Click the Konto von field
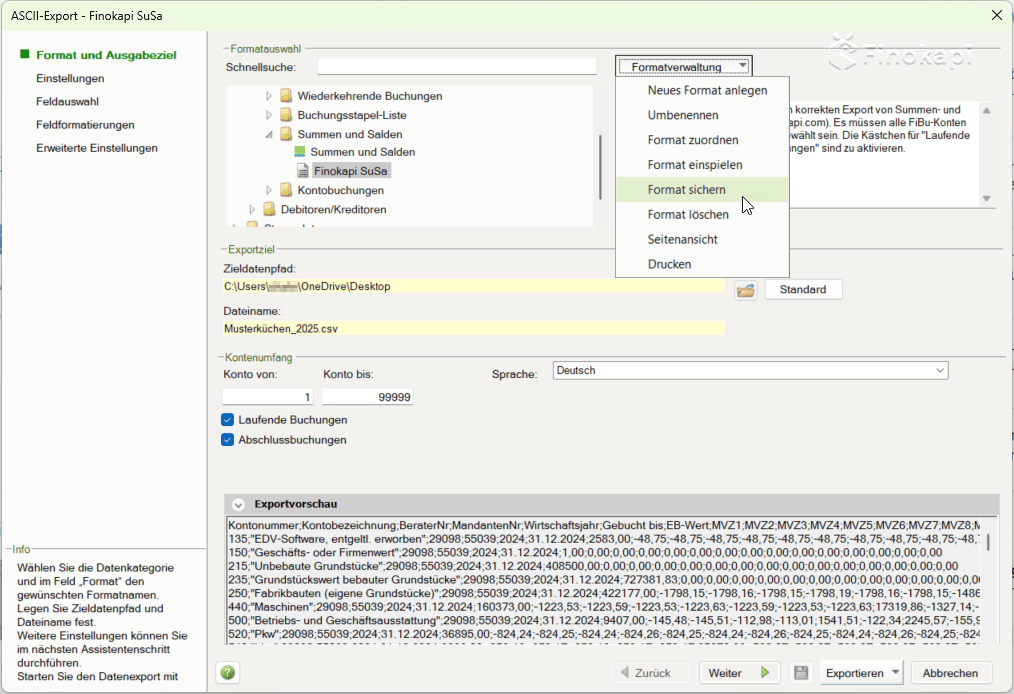1014x694 pixels. click(268, 396)
